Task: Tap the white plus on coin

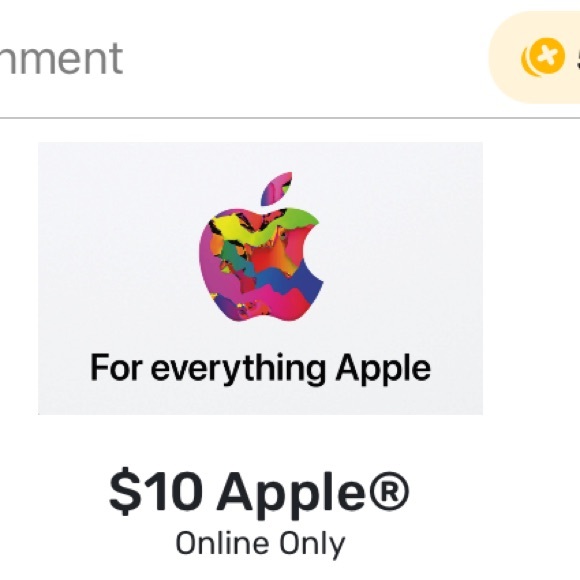Action: pyautogui.click(x=547, y=56)
